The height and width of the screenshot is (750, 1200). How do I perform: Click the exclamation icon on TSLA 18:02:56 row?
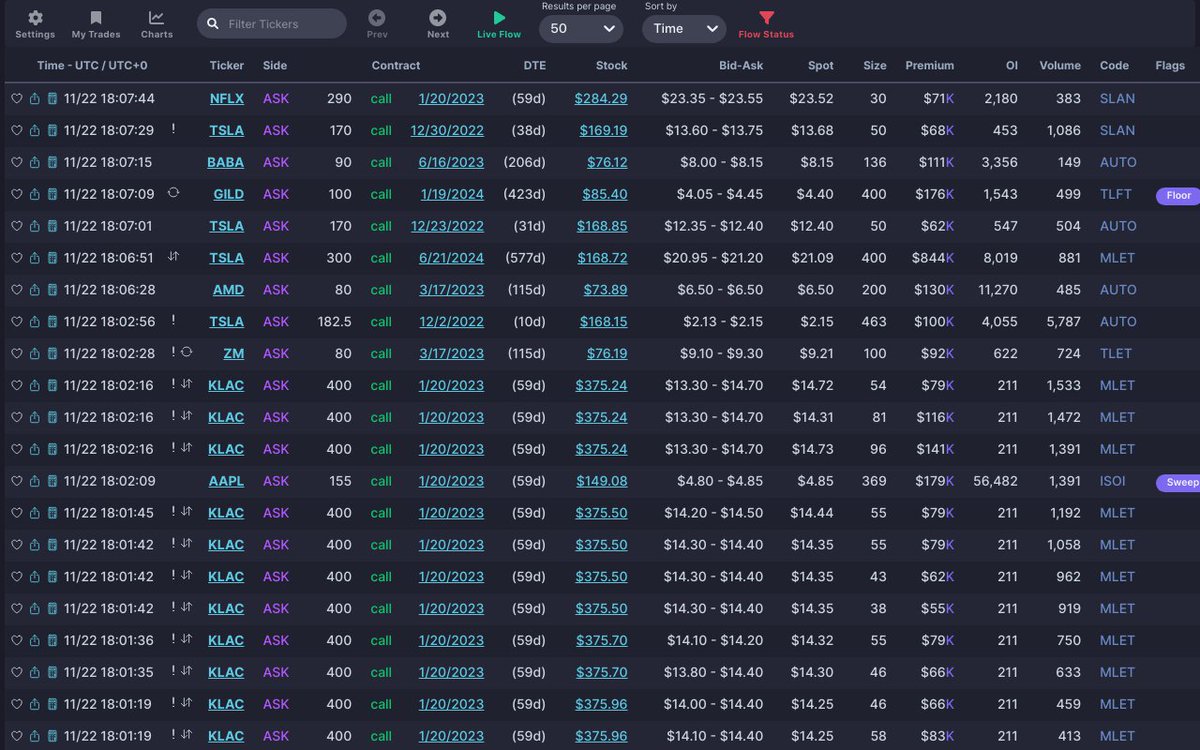pyautogui.click(x=174, y=321)
